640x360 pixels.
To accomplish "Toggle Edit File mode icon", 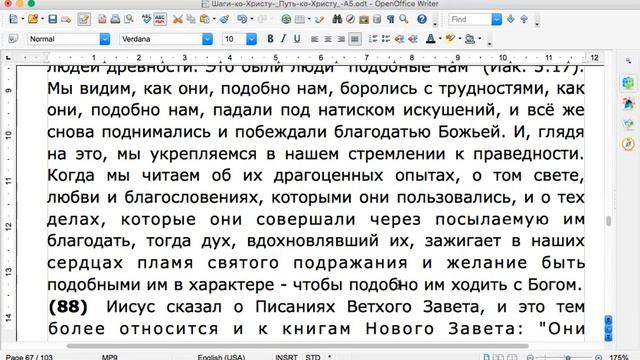I will coord(84,19).
